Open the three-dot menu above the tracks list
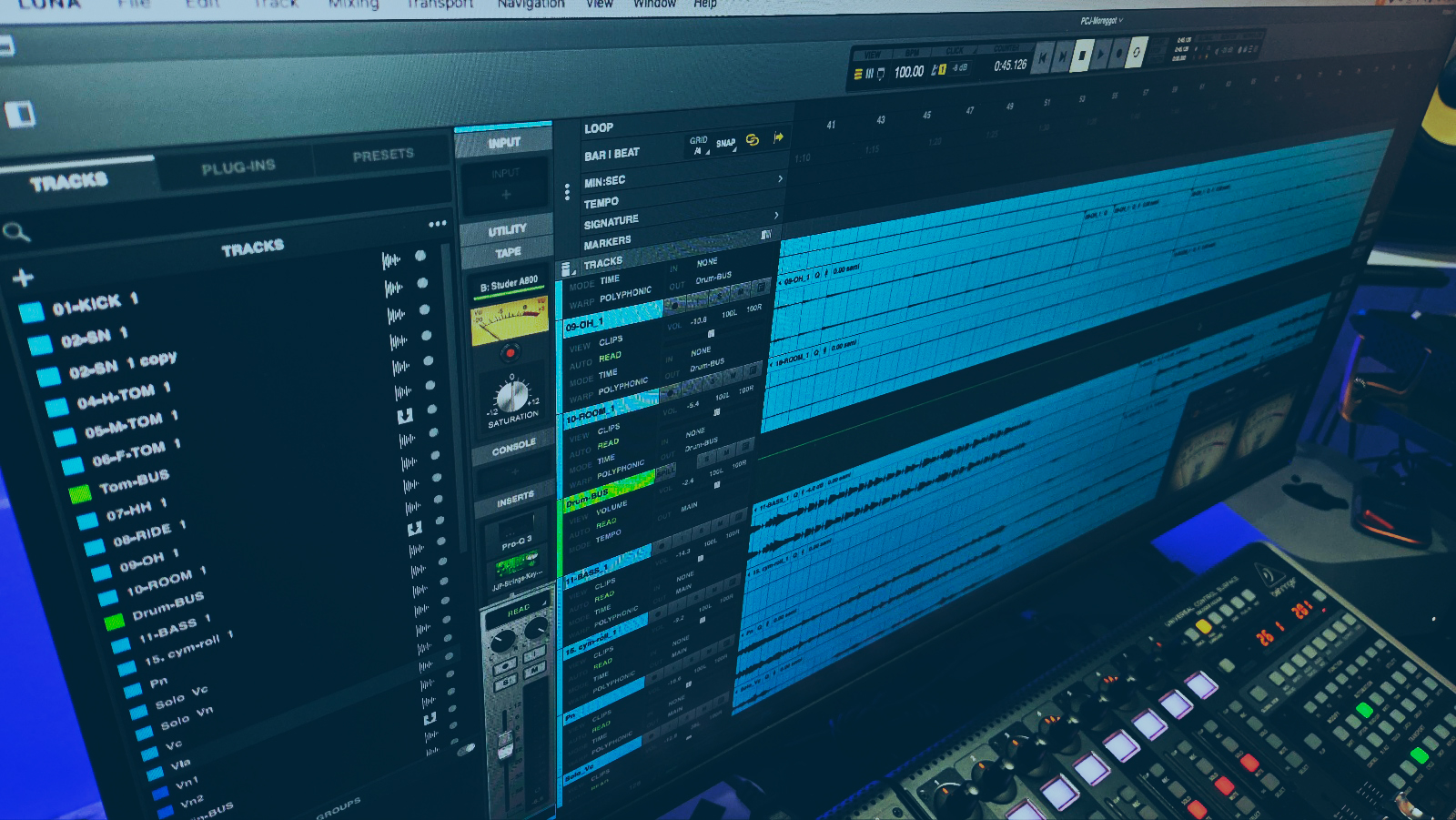1456x820 pixels. 438,223
